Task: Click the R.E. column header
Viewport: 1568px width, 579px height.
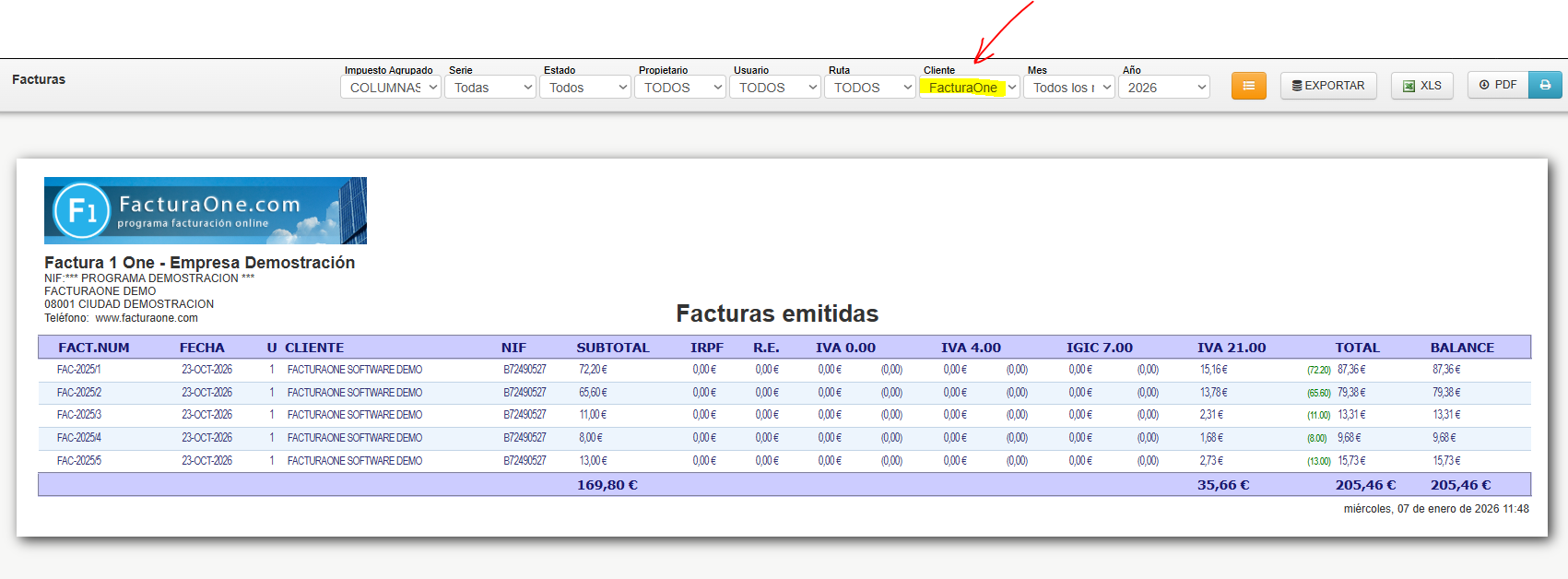Action: click(766, 348)
